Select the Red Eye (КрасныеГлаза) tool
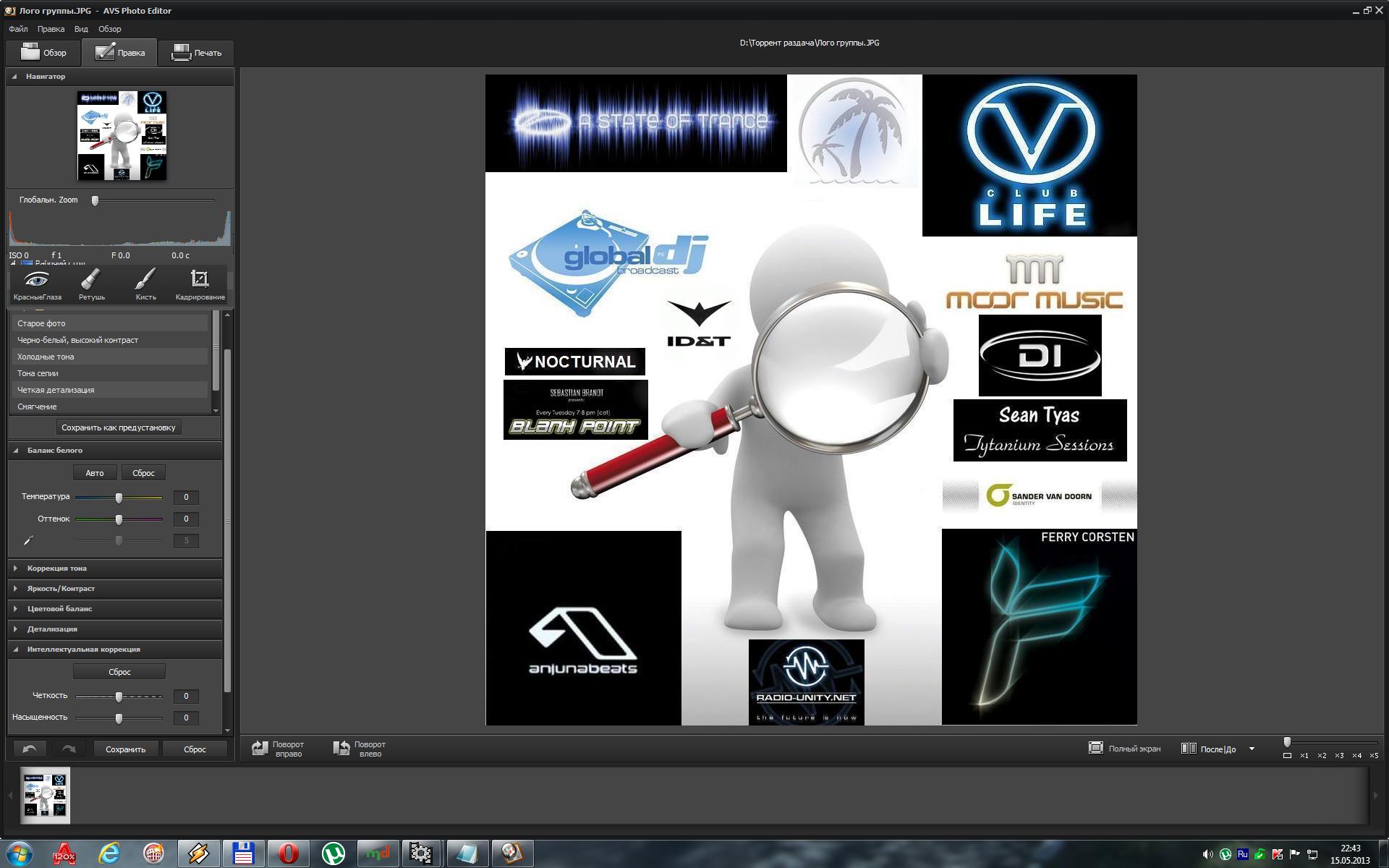The image size is (1389, 868). click(37, 284)
